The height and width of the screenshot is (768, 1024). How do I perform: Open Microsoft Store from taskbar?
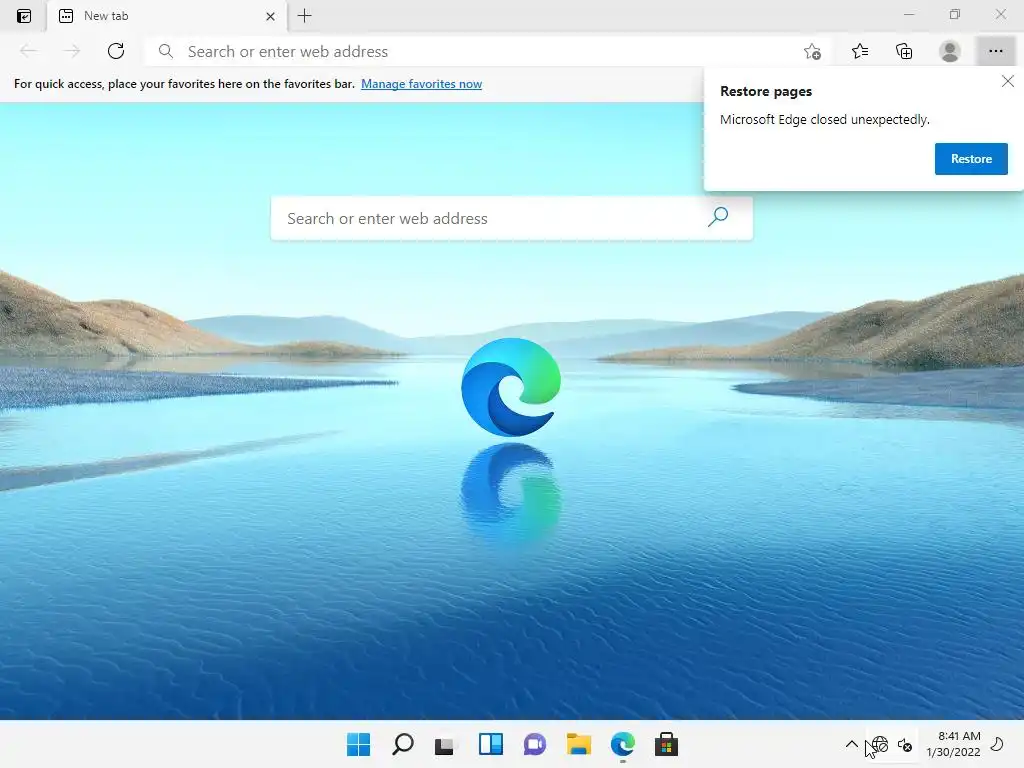pyautogui.click(x=667, y=744)
